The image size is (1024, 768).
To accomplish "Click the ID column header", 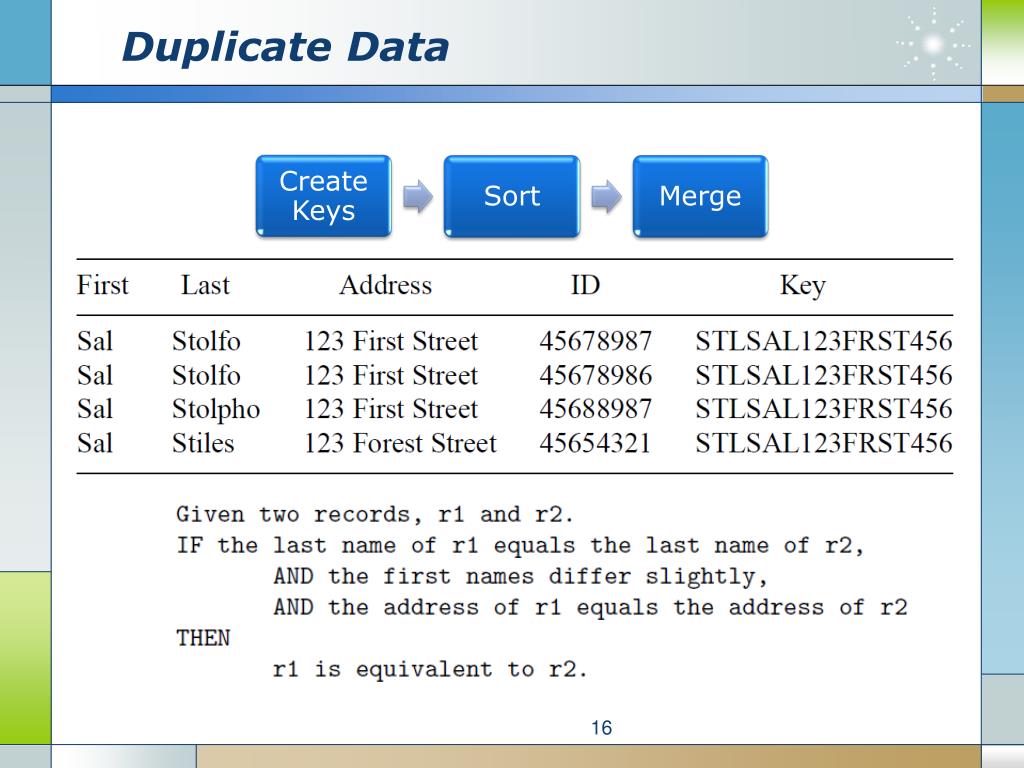I will click(x=585, y=285).
